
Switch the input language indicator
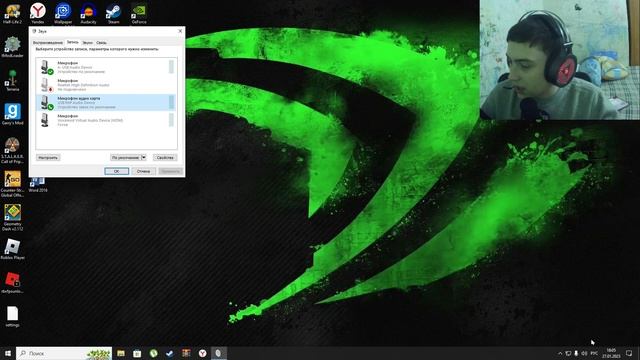point(594,353)
